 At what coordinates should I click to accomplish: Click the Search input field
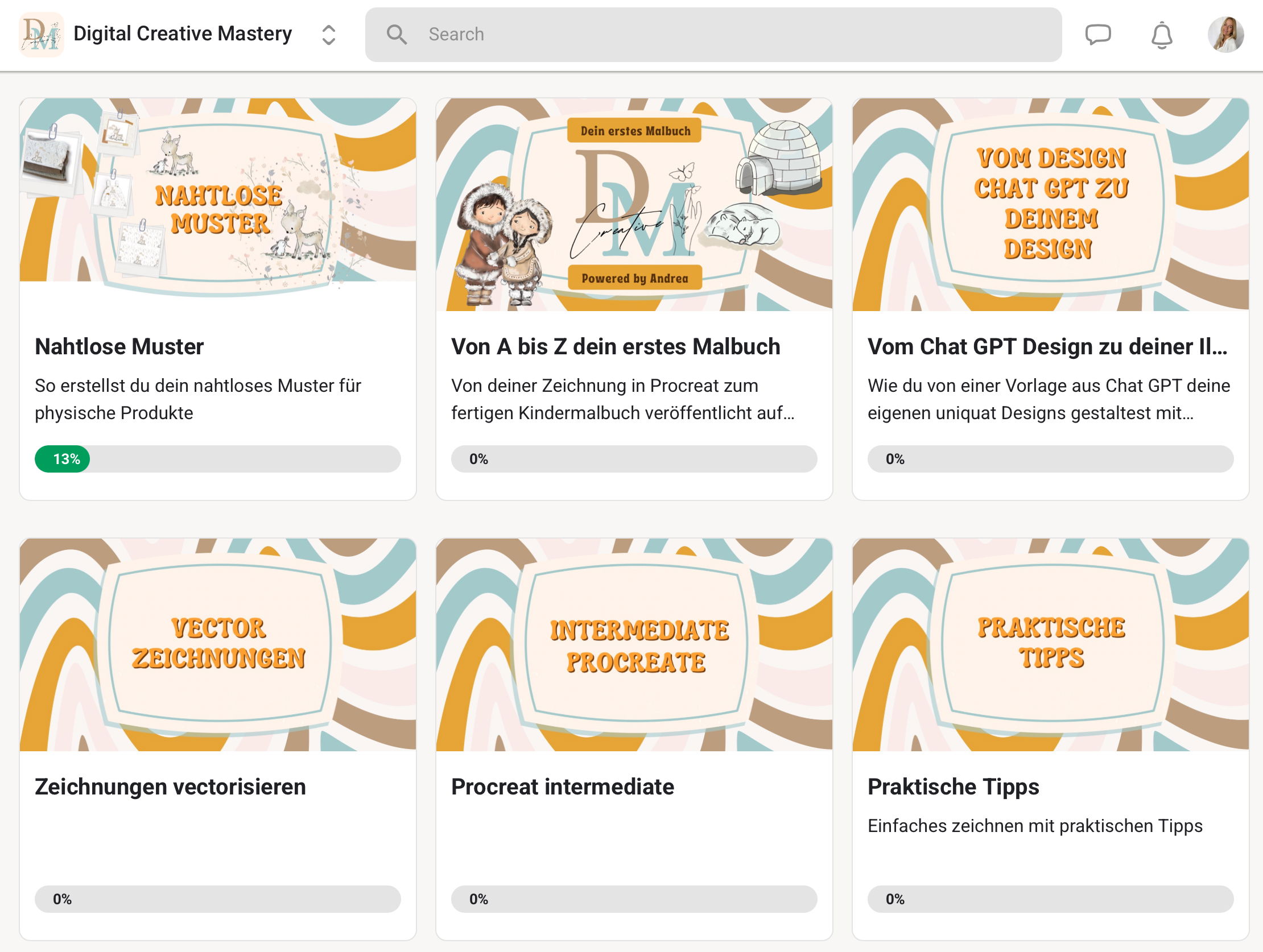[713, 34]
